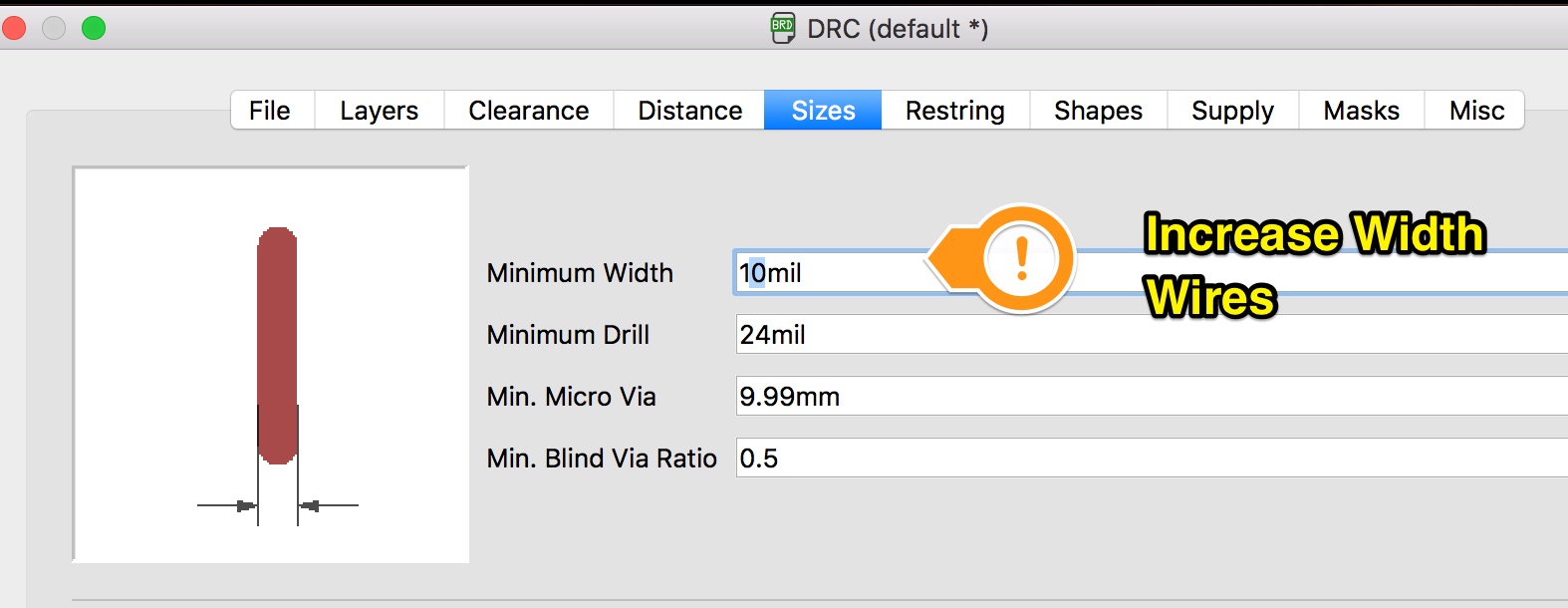The height and width of the screenshot is (608, 1568).
Task: Switch to the Shapes tab
Action: pyautogui.click(x=1098, y=111)
